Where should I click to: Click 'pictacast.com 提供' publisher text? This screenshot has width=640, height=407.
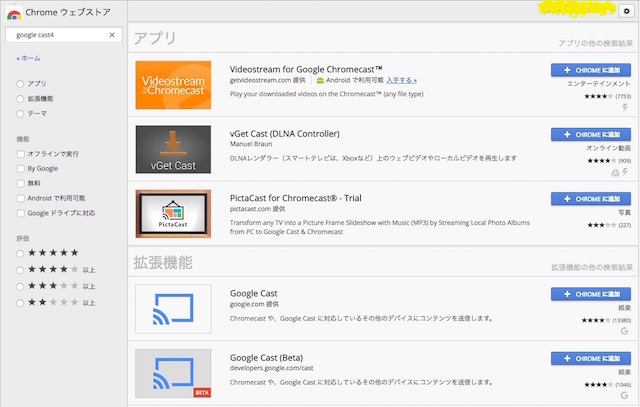tap(257, 209)
